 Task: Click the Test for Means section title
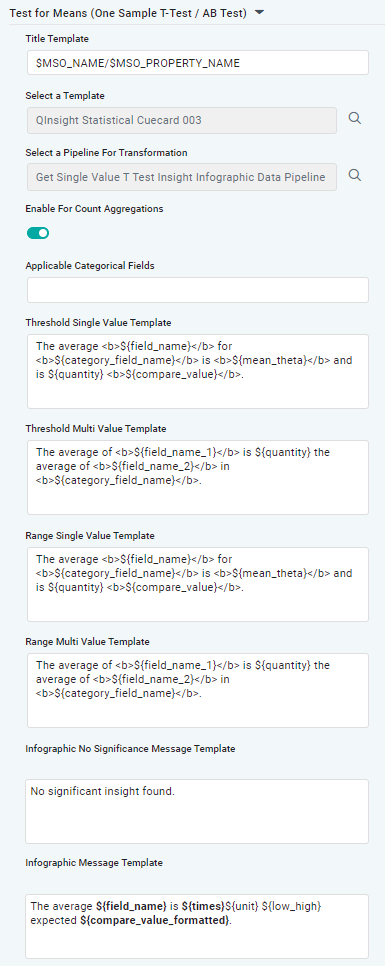pos(128,13)
